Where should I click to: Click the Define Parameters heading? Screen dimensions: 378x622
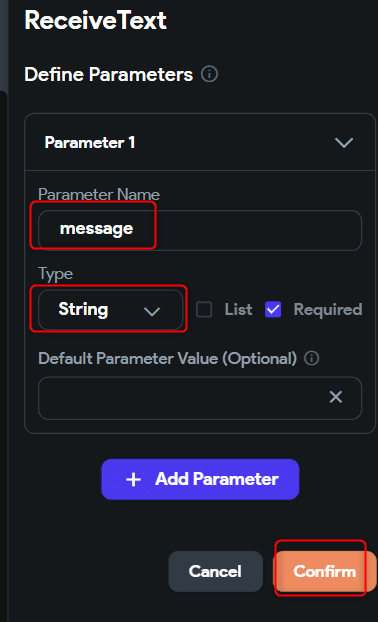click(109, 74)
